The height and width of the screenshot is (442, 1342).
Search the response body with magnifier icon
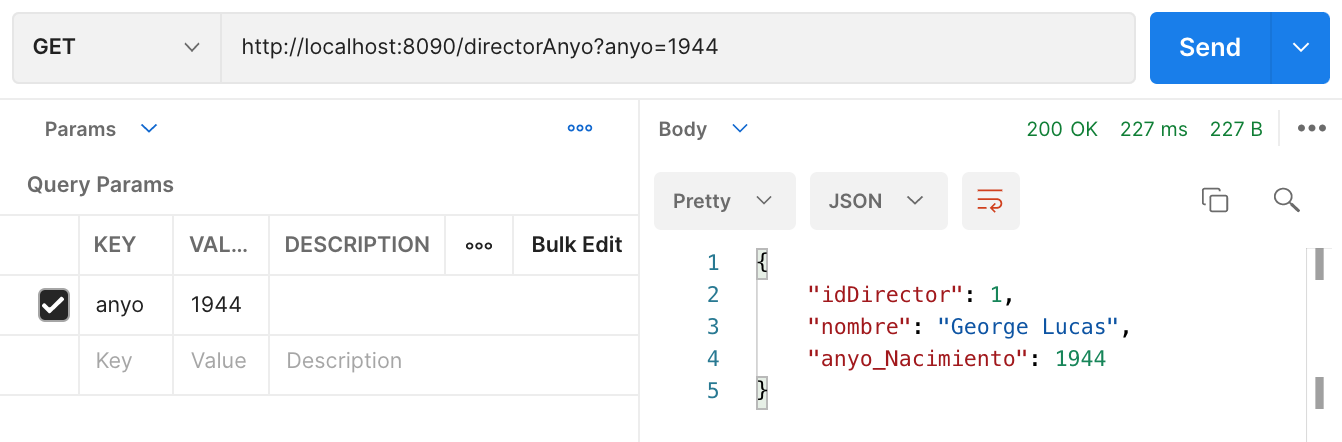coord(1286,200)
